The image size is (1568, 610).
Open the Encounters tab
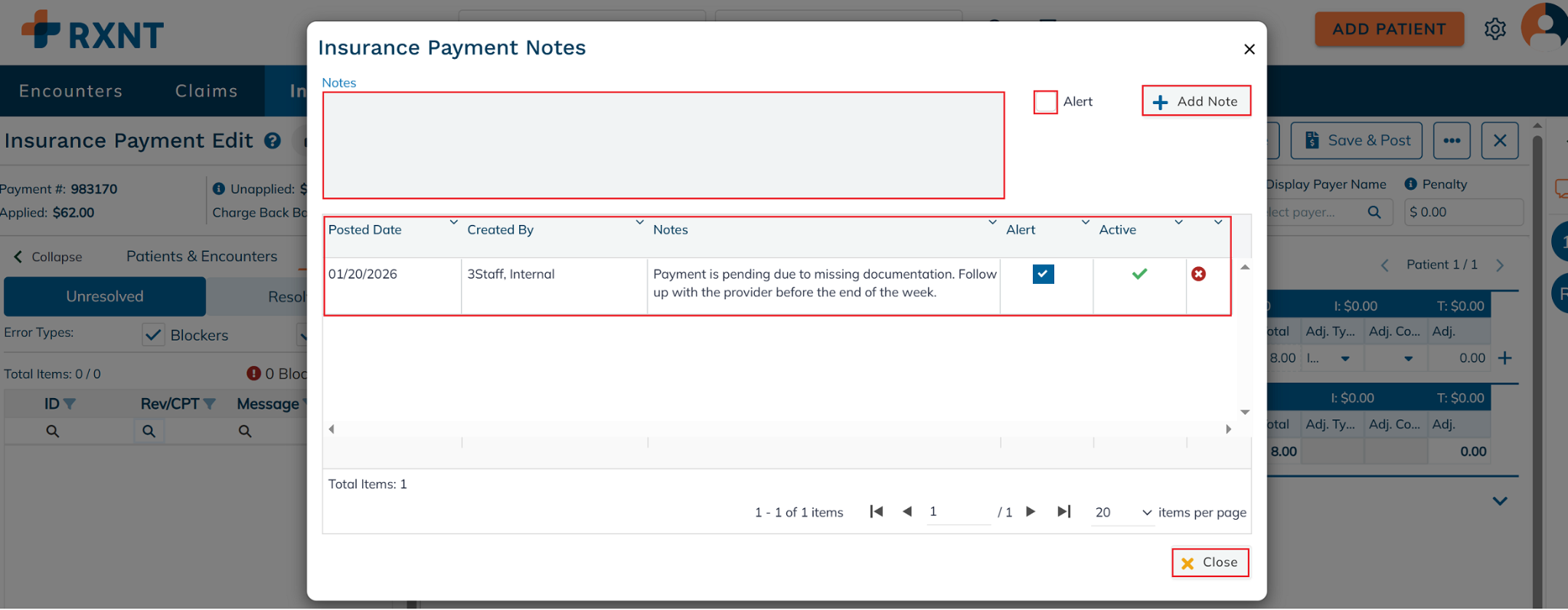coord(70,91)
